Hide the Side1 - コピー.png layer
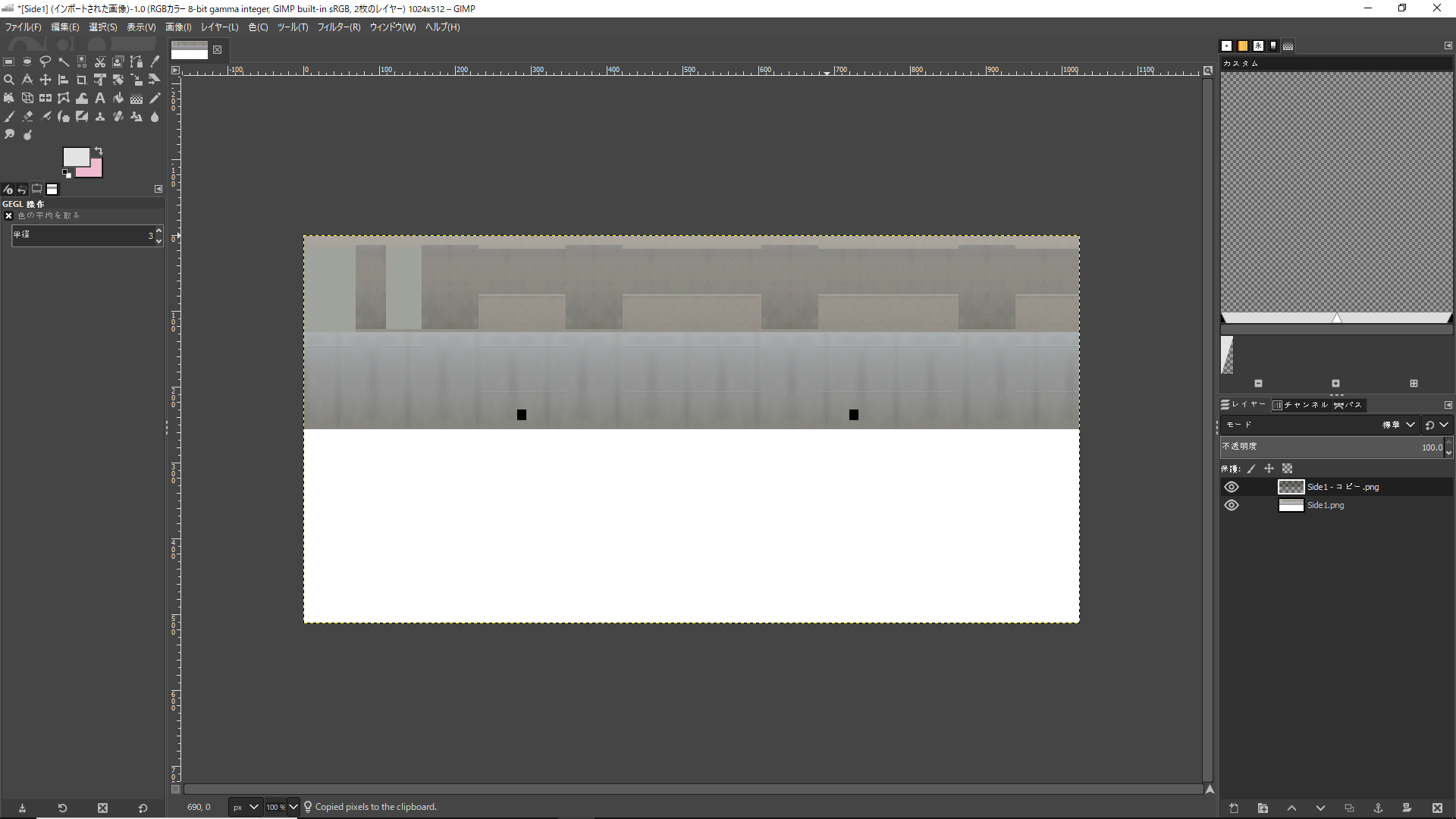Image resolution: width=1456 pixels, height=819 pixels. tap(1232, 487)
